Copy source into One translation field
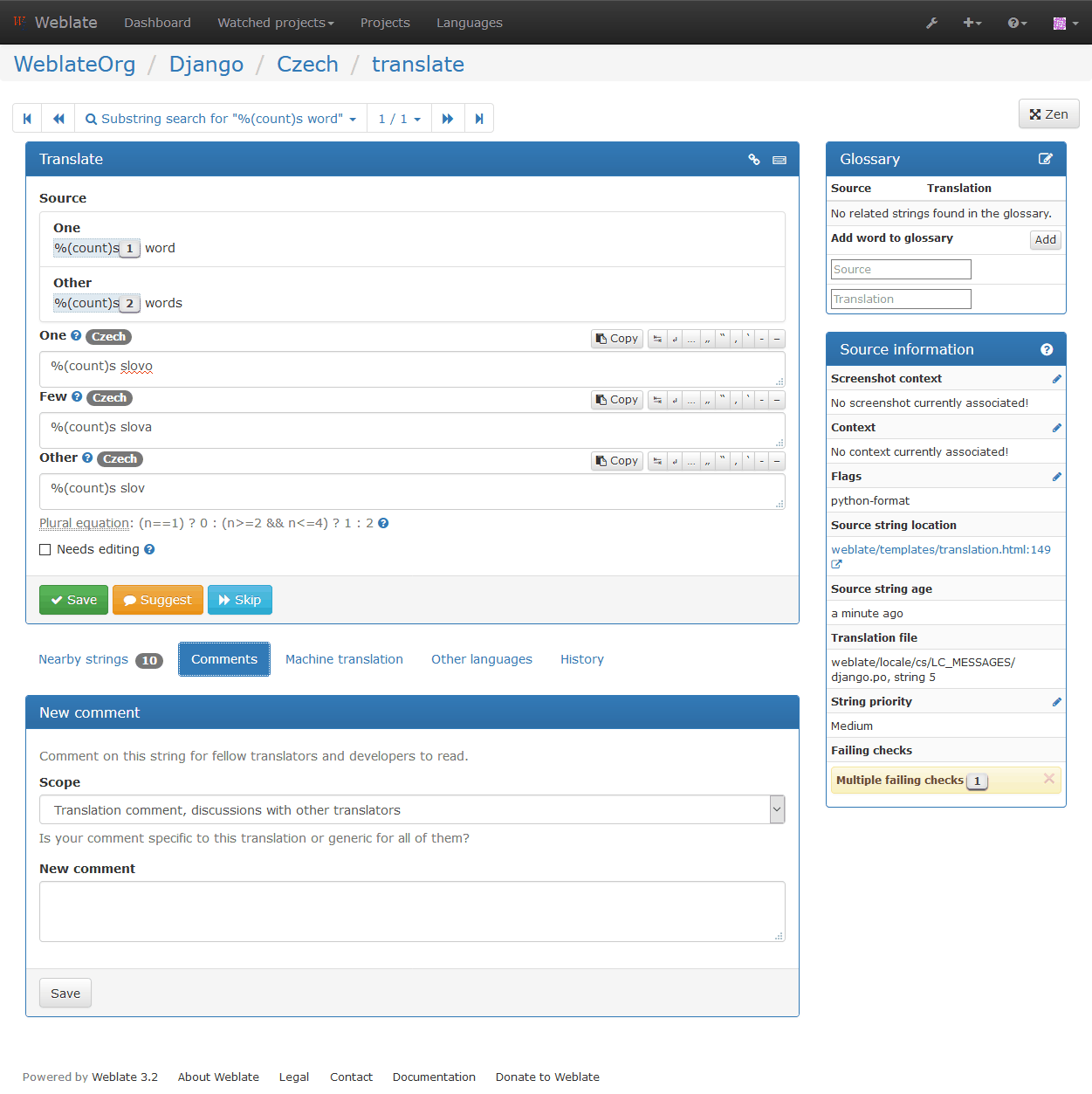This screenshot has height=1094, width=1092. [617, 339]
